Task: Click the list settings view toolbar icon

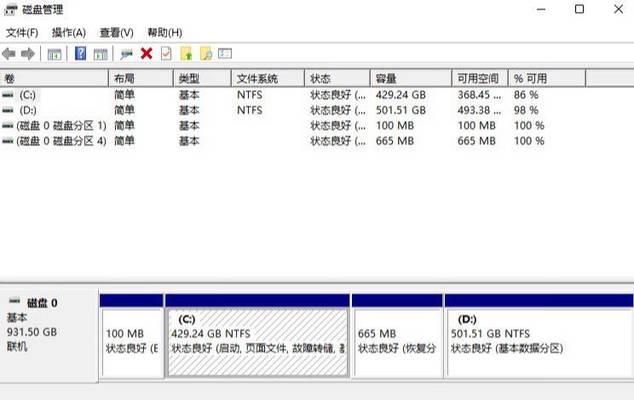Action: 225,53
